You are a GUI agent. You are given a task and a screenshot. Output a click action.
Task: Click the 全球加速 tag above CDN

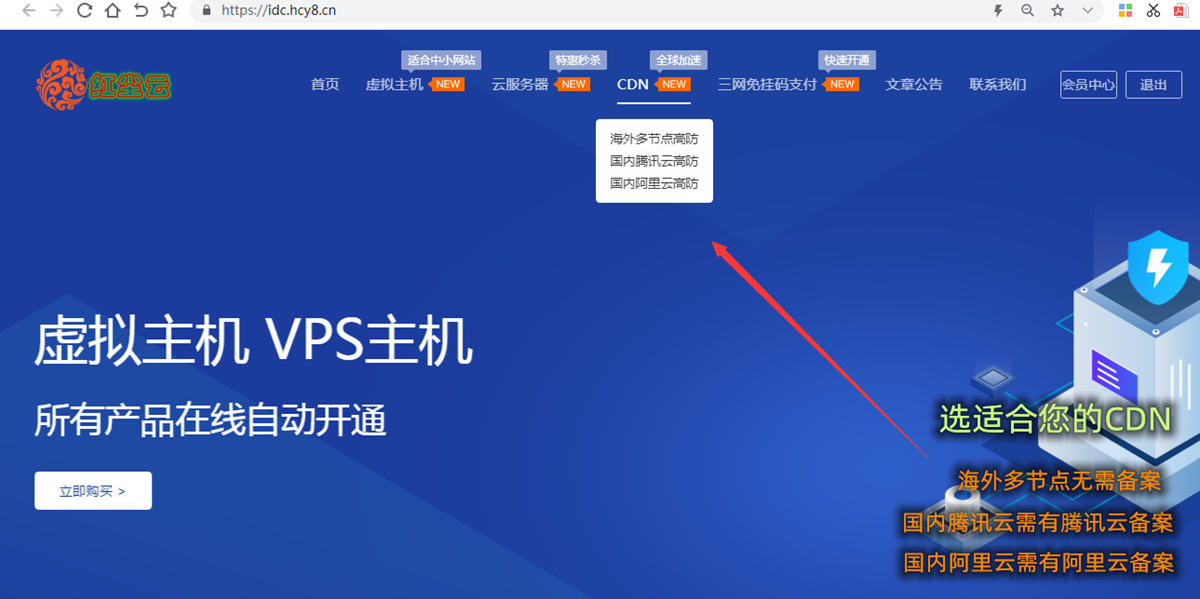[679, 60]
